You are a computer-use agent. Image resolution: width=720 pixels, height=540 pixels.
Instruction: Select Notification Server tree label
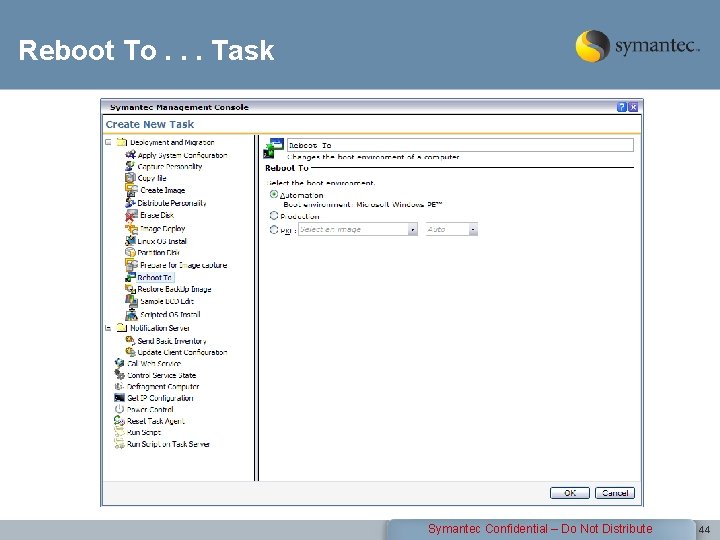(x=160, y=328)
